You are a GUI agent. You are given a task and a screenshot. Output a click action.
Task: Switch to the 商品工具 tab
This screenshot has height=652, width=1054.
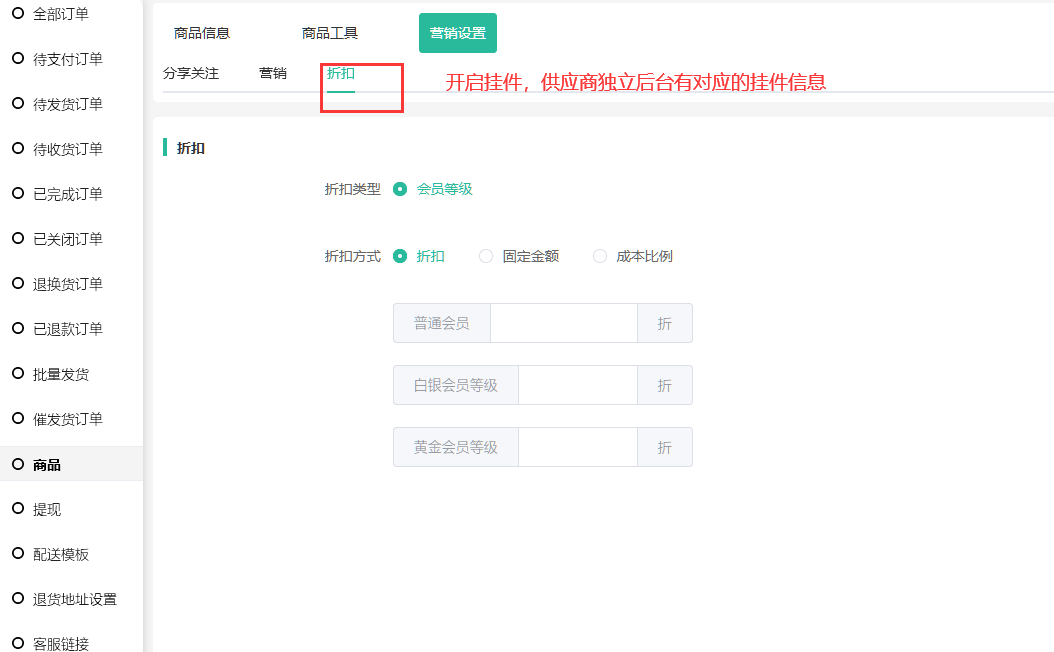click(329, 33)
